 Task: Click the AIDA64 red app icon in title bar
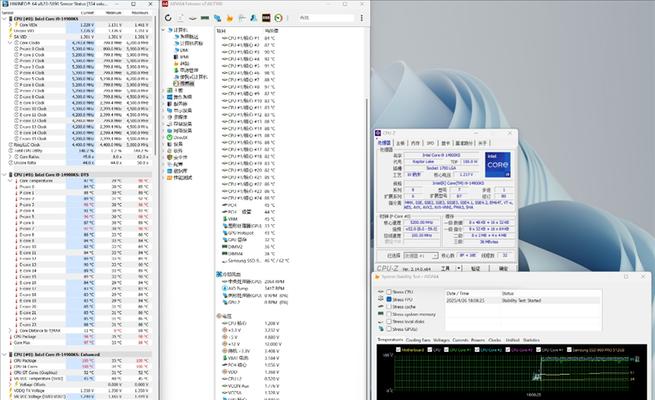tap(165, 4)
